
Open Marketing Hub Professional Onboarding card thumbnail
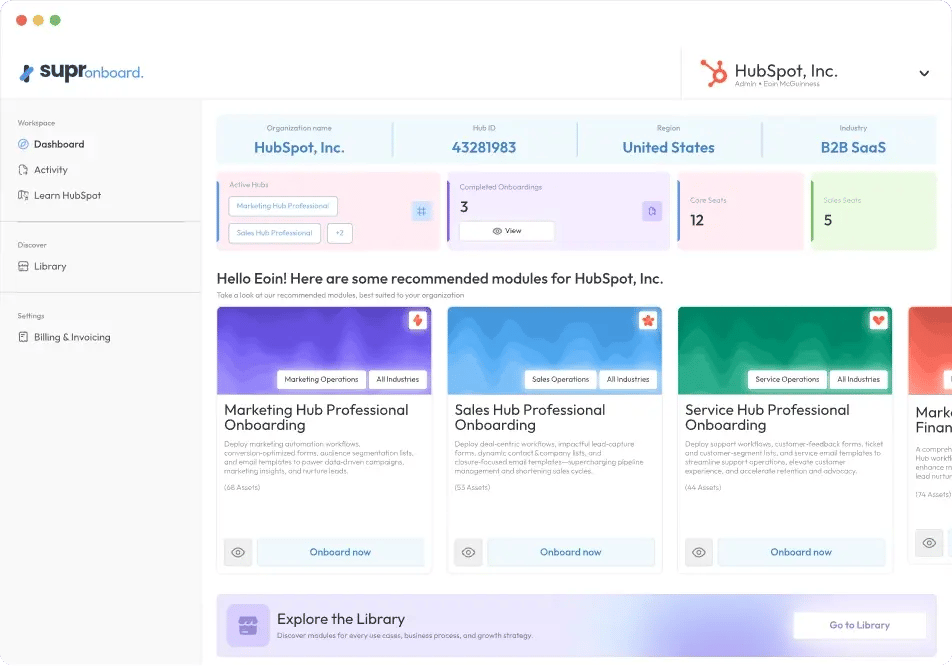tap(324, 350)
